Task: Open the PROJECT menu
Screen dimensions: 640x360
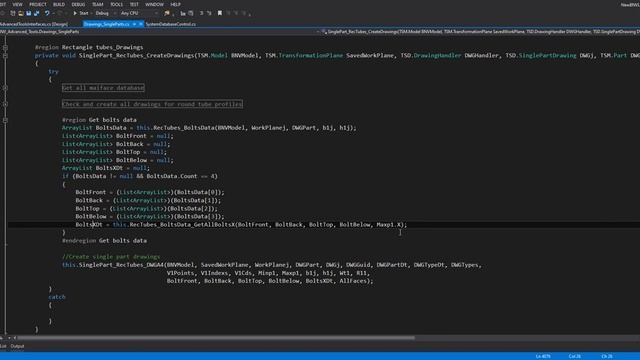Action: pos(38,4)
